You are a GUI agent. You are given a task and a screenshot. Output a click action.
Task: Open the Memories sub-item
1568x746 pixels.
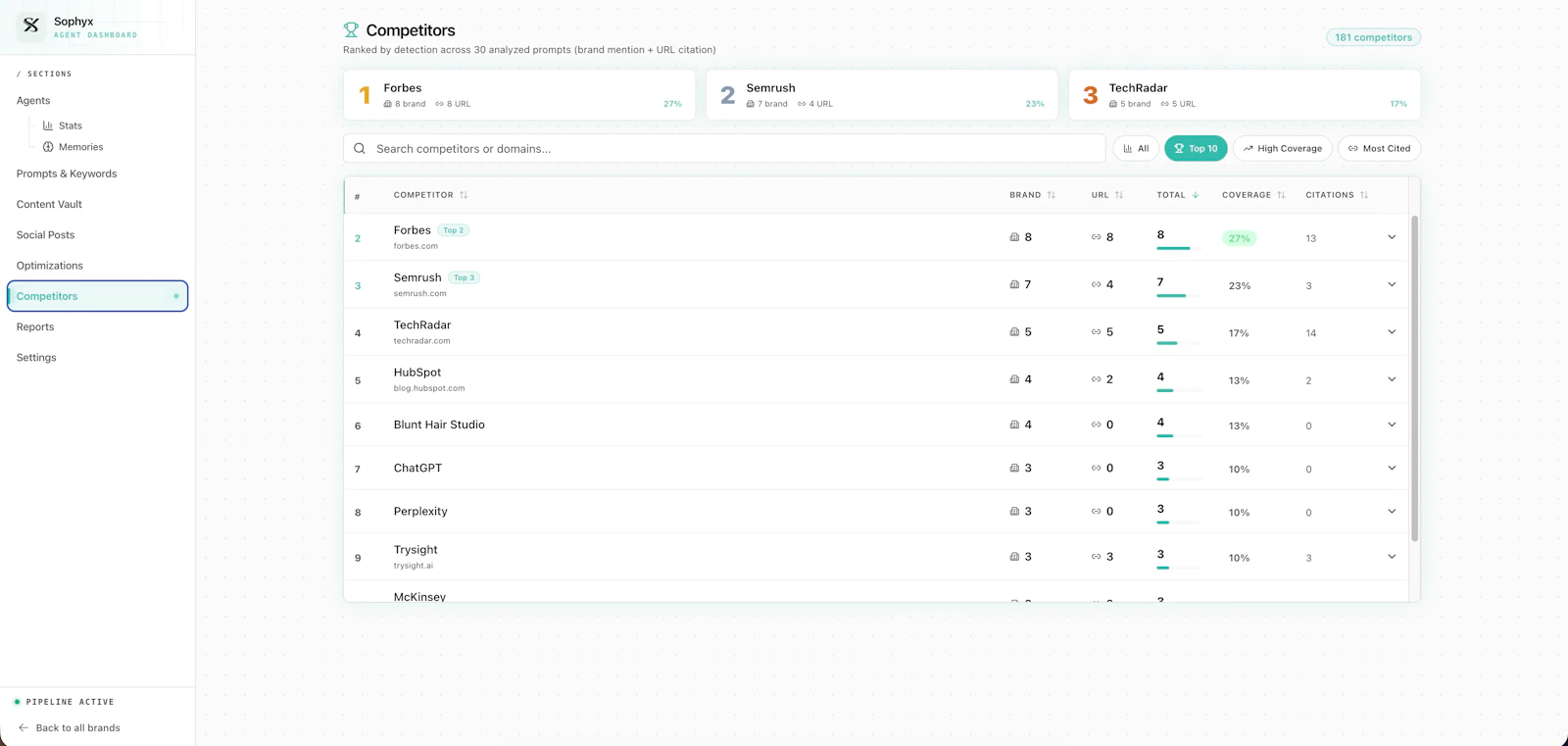73,147
